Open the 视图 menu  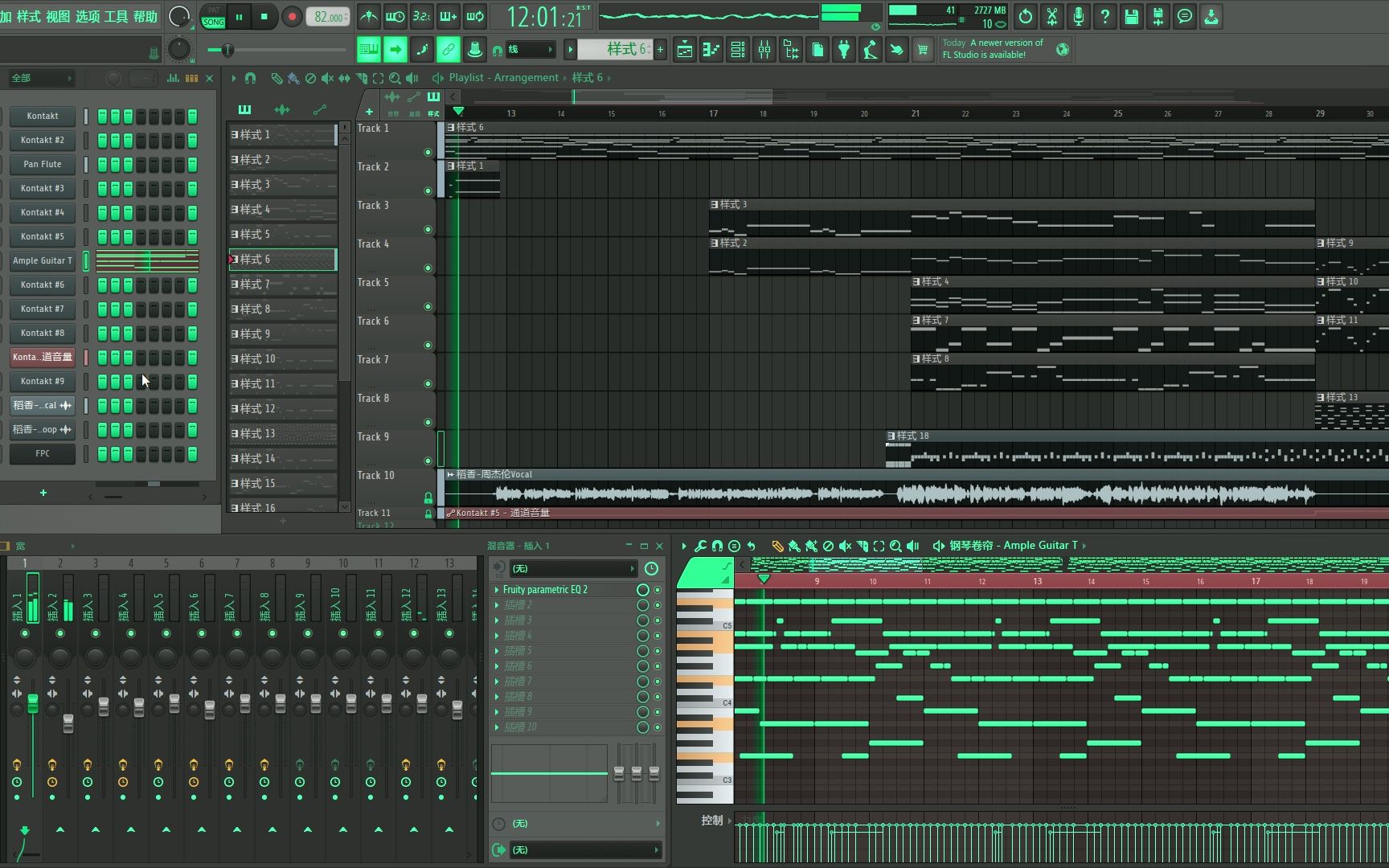point(57,16)
